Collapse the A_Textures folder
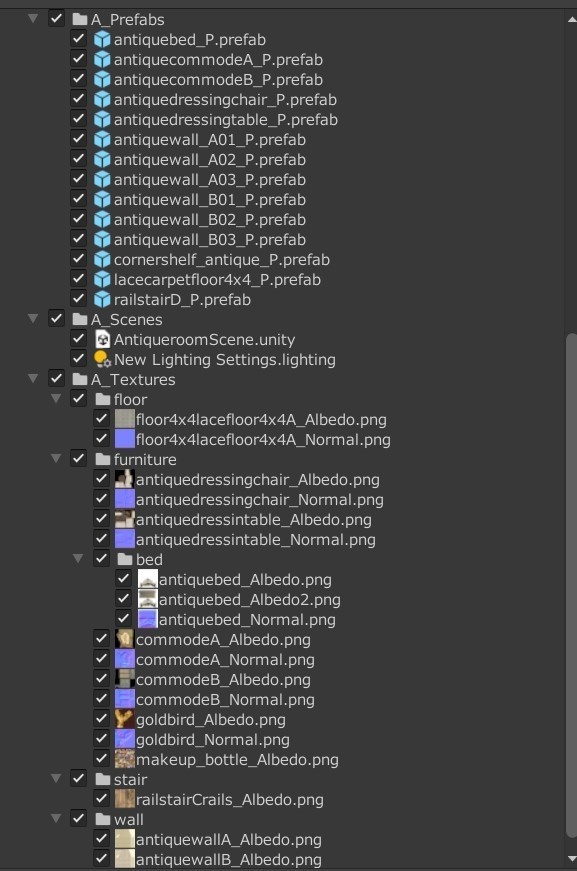 [33, 378]
